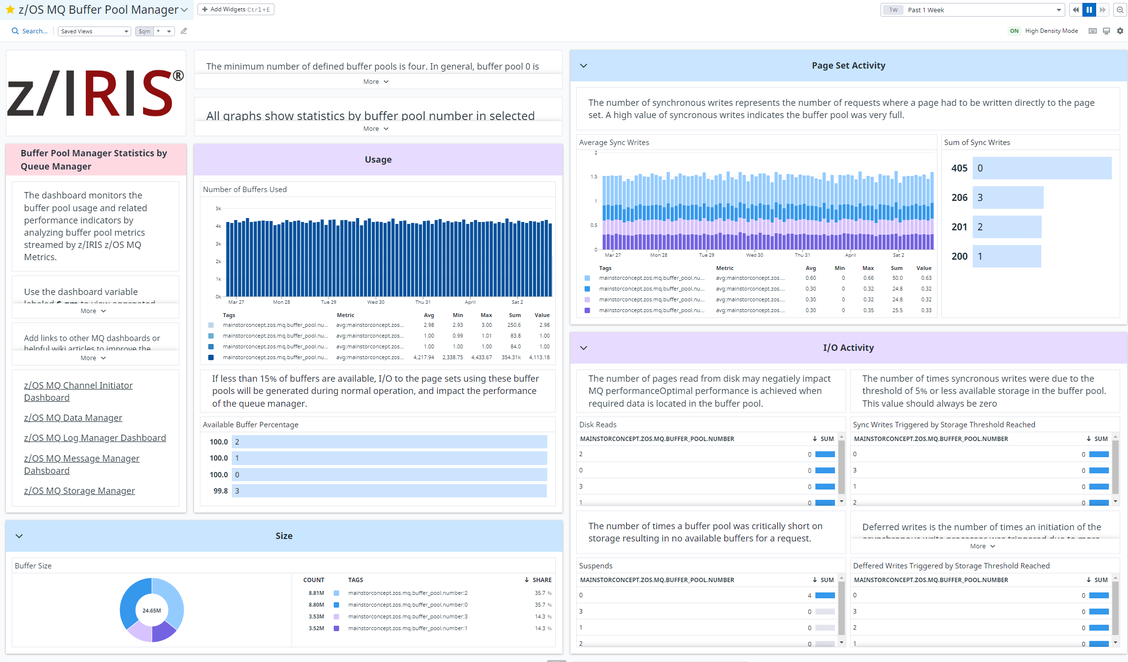Click the dark navy legend swatch in Buffers Used
Image resolution: width=1128 pixels, height=662 pixels.
click(211, 358)
